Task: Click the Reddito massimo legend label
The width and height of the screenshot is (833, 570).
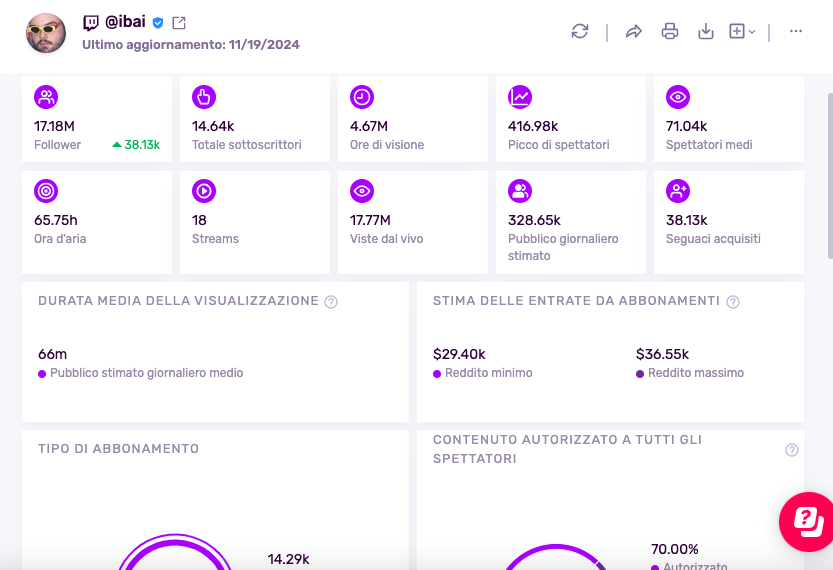Action: click(695, 373)
